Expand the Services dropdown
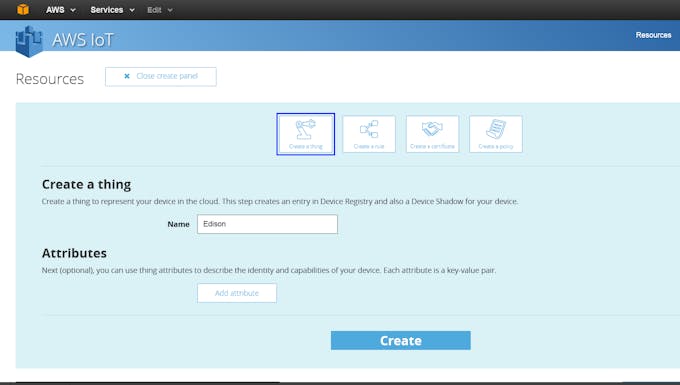The height and width of the screenshot is (385, 680). 112,10
